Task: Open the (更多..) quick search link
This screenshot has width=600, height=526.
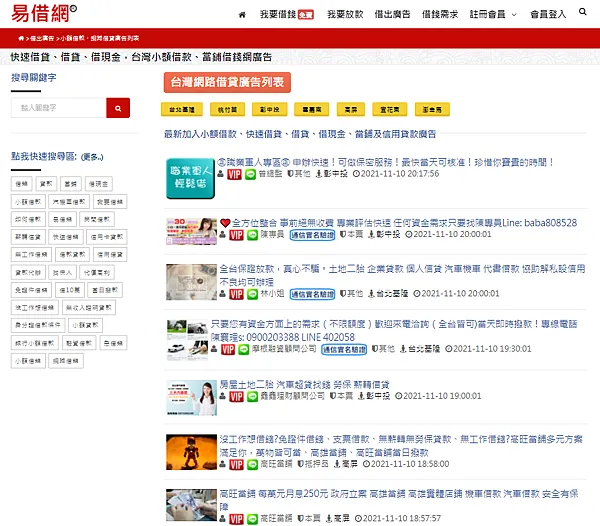Action: click(92, 157)
